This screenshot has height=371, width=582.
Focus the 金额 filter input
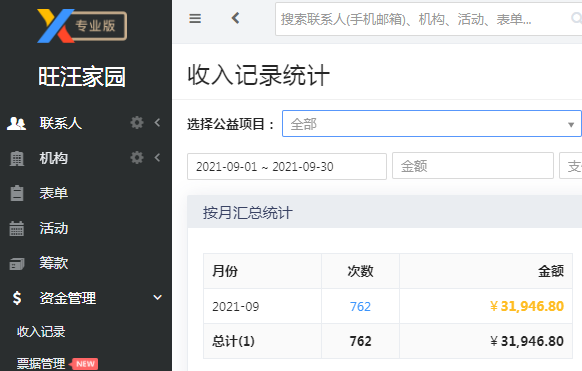(473, 165)
